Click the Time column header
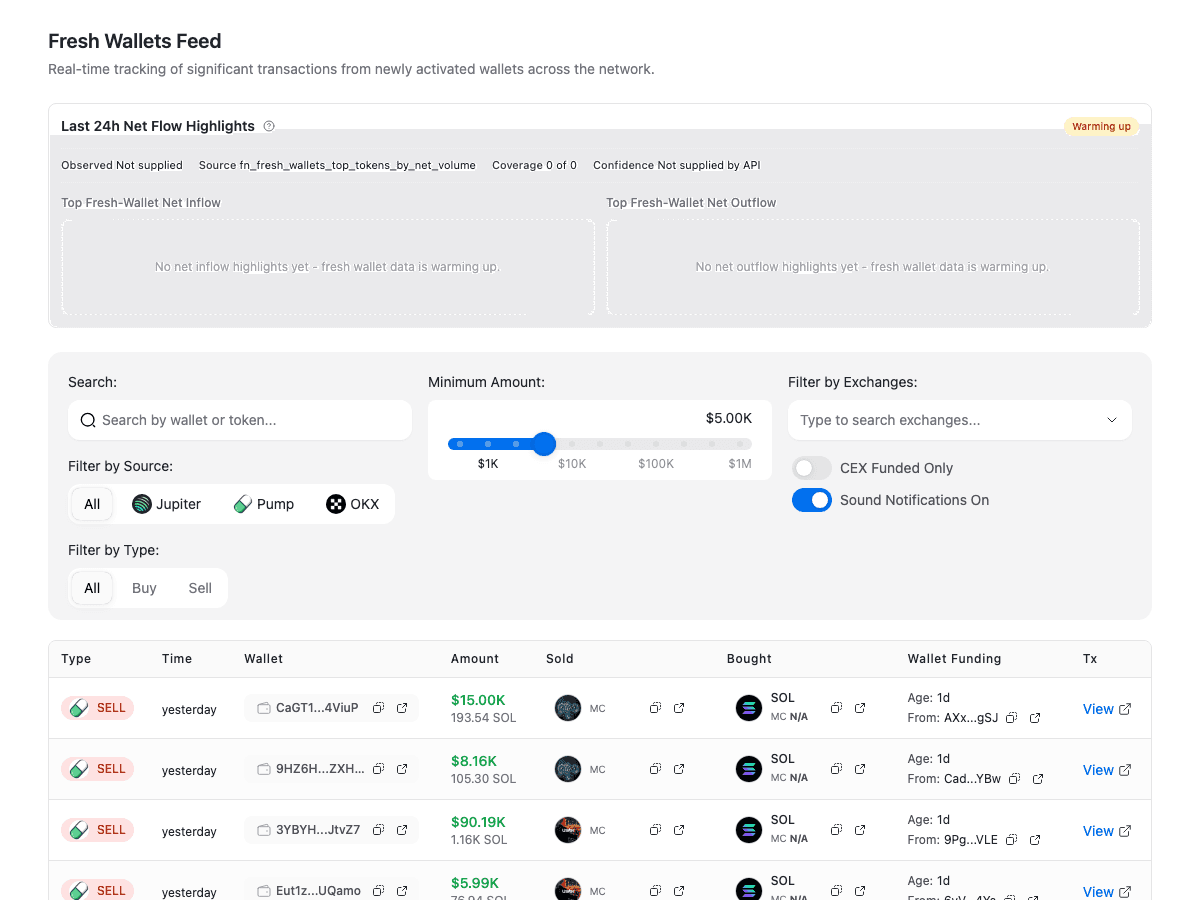Screen dimensions: 1180x900 click(177, 658)
